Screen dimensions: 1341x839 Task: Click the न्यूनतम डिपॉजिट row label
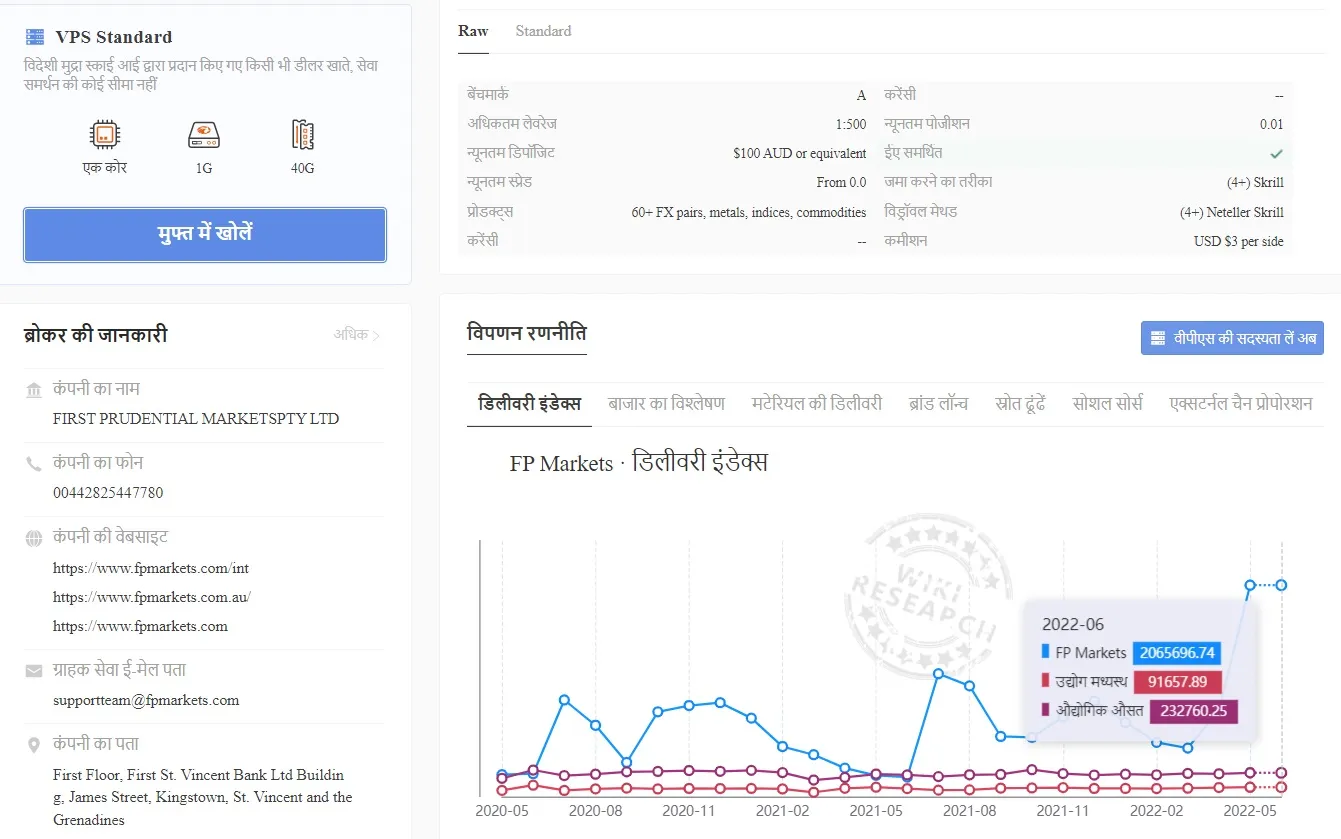(511, 153)
